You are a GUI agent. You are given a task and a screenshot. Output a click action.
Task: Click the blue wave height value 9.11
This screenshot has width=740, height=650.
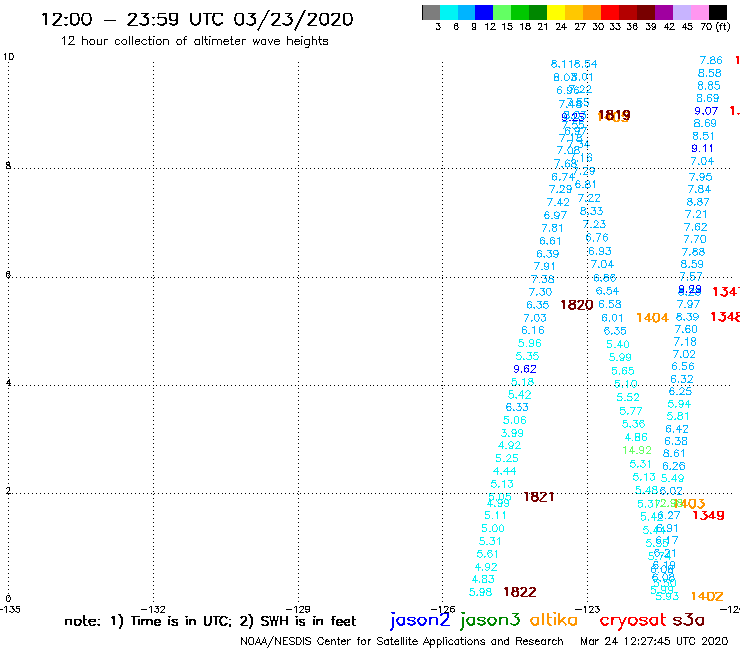tap(702, 148)
